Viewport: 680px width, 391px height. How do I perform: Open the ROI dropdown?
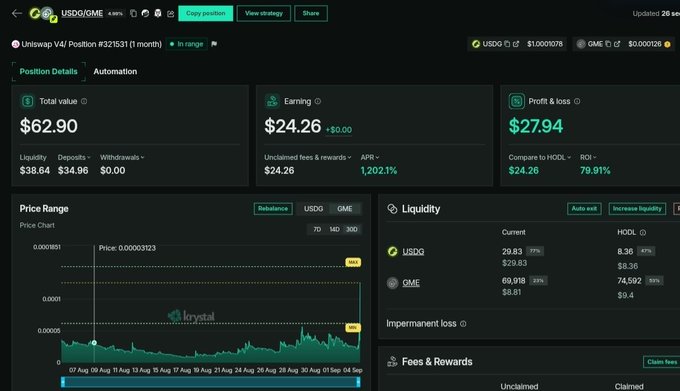pos(588,157)
